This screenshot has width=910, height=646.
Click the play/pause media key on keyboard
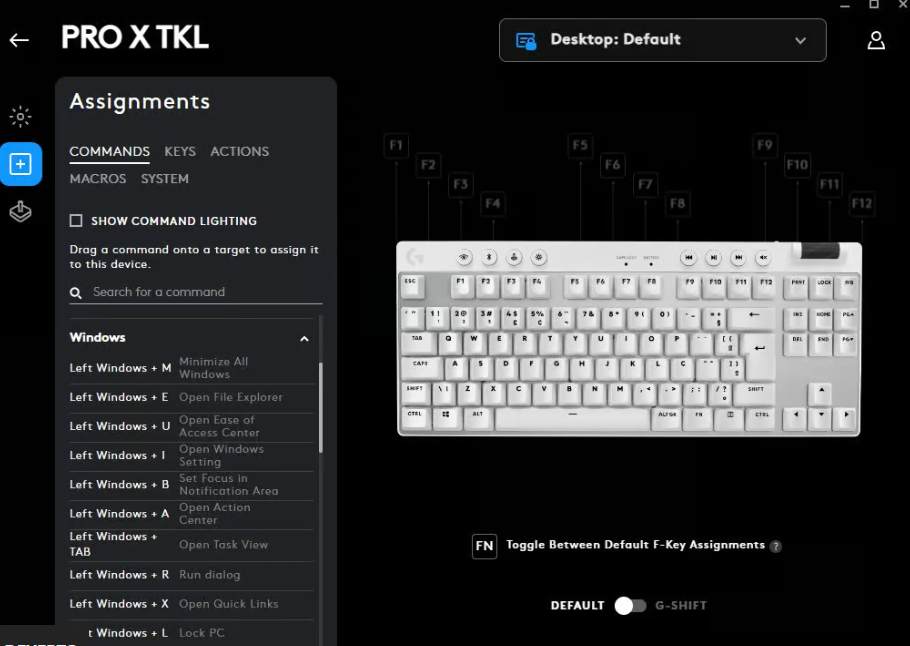coord(713,258)
